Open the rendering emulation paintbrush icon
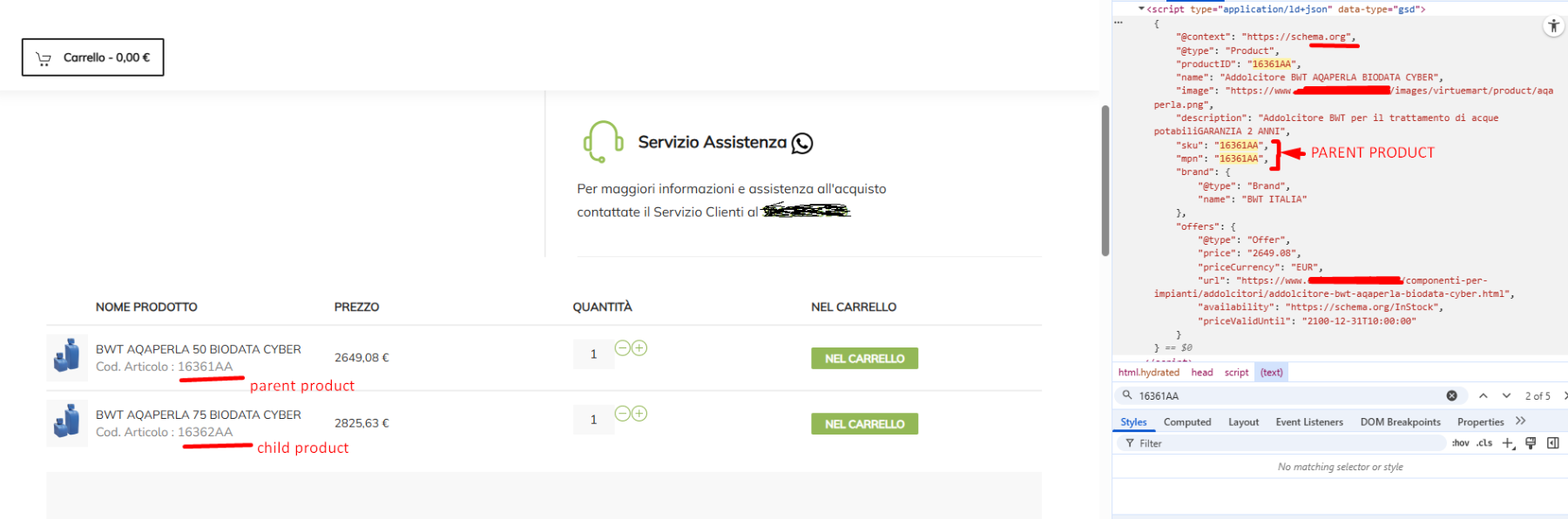The width and height of the screenshot is (1568, 519). [1531, 443]
